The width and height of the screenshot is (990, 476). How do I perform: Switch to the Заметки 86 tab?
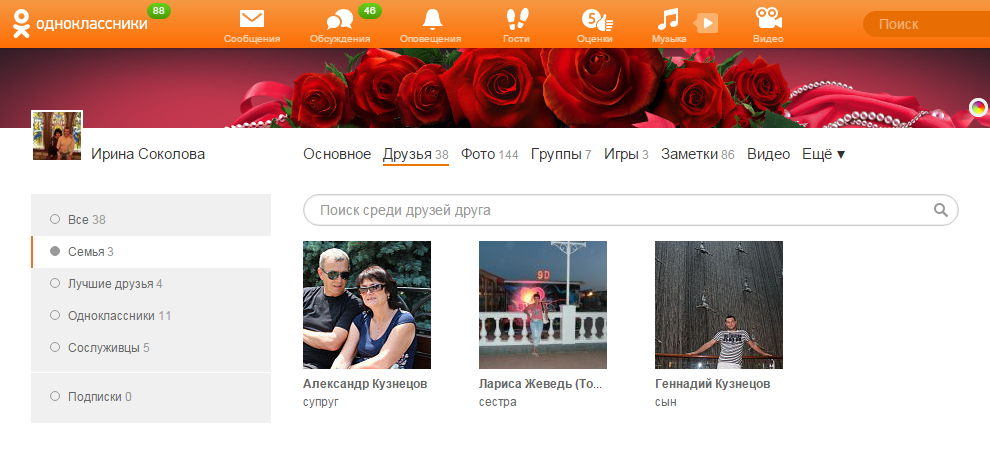698,154
